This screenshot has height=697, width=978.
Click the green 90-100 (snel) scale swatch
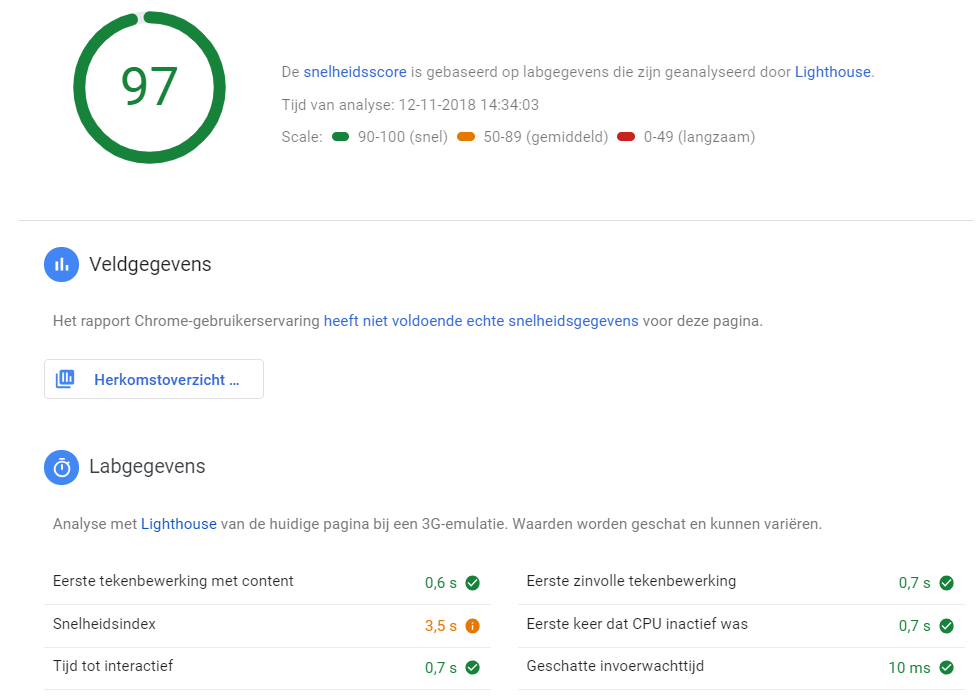pyautogui.click(x=341, y=137)
